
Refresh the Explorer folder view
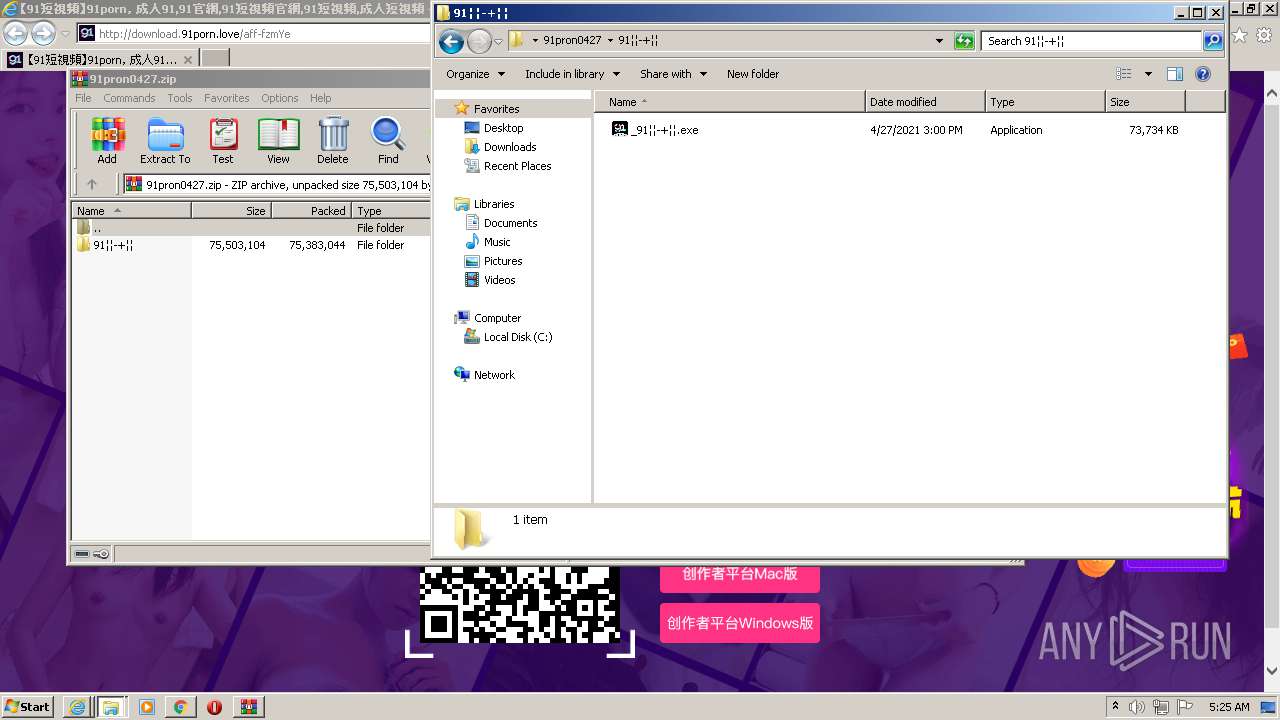pyautogui.click(x=964, y=41)
